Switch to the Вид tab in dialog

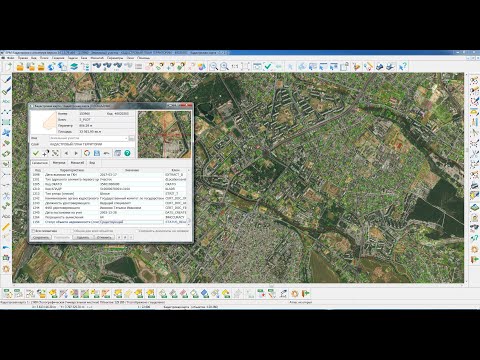[92, 163]
